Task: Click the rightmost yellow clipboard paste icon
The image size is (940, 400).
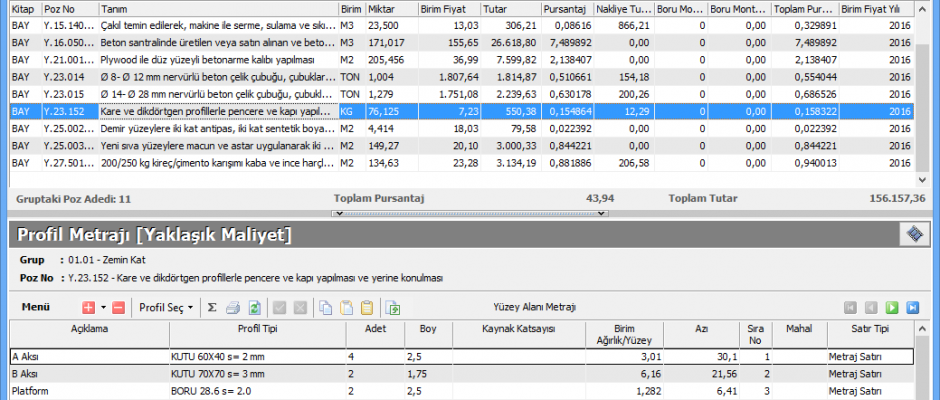Action: coord(367,308)
